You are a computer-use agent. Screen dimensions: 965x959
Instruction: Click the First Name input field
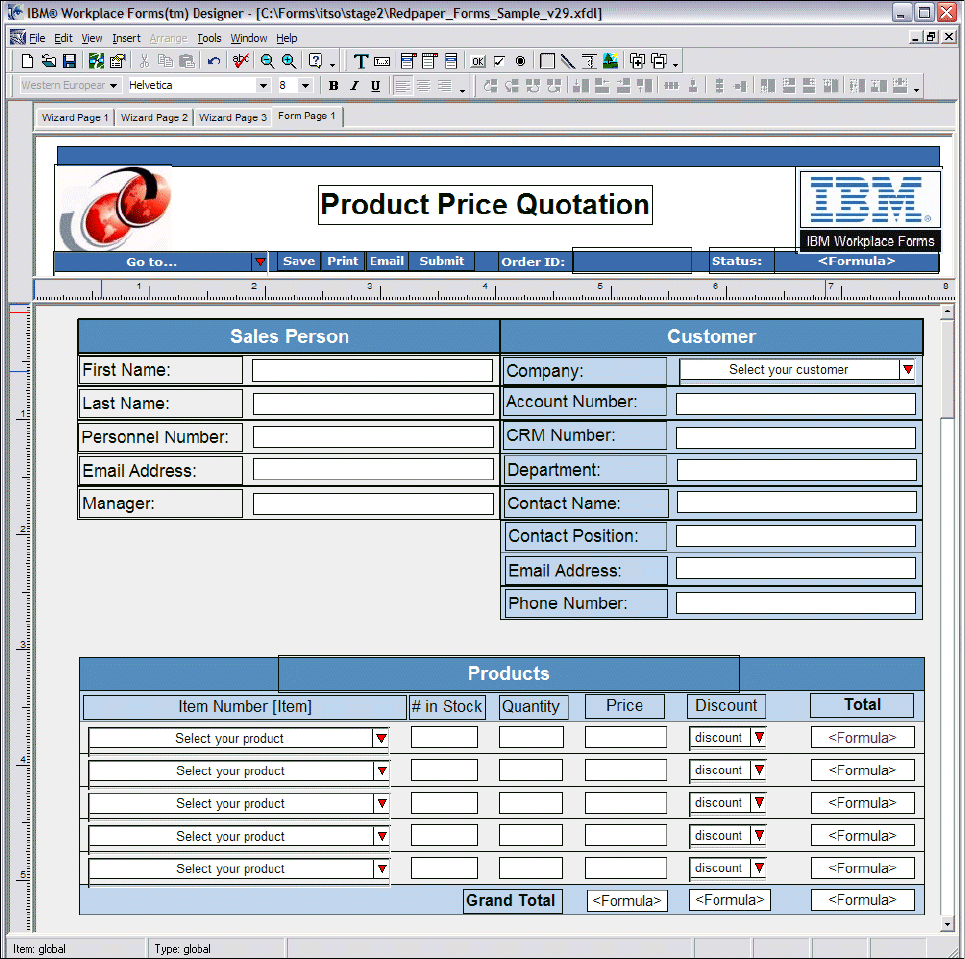click(372, 371)
